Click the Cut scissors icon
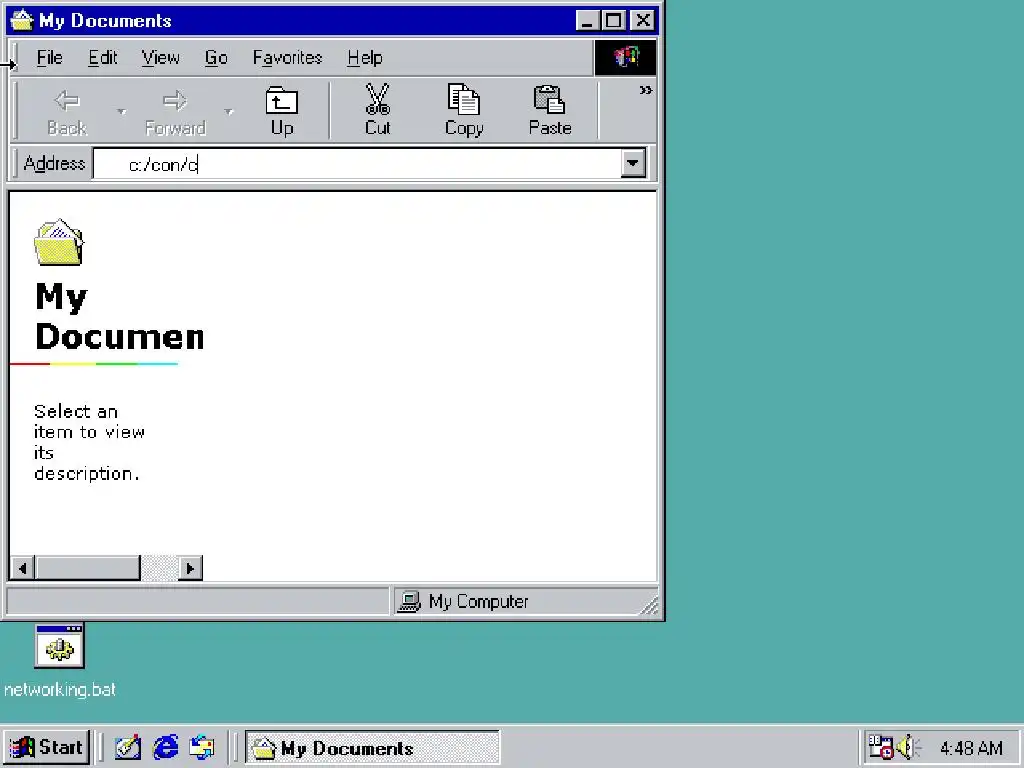Screen dimensions: 1024x768 point(377,111)
